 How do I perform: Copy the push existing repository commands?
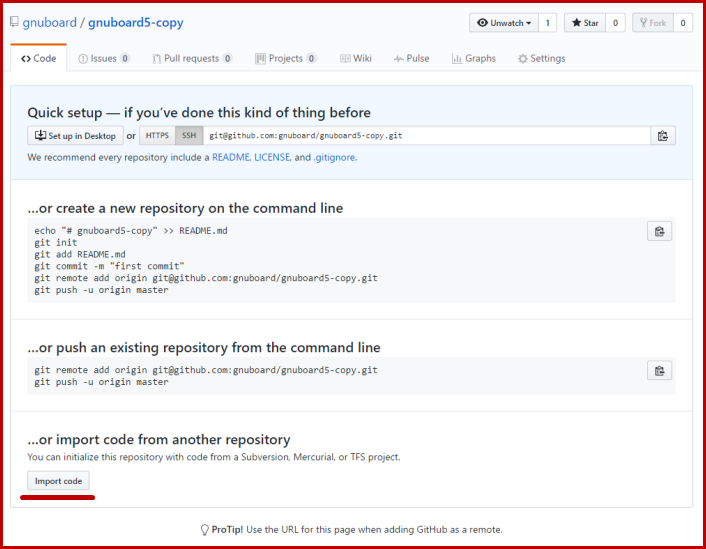pos(659,371)
